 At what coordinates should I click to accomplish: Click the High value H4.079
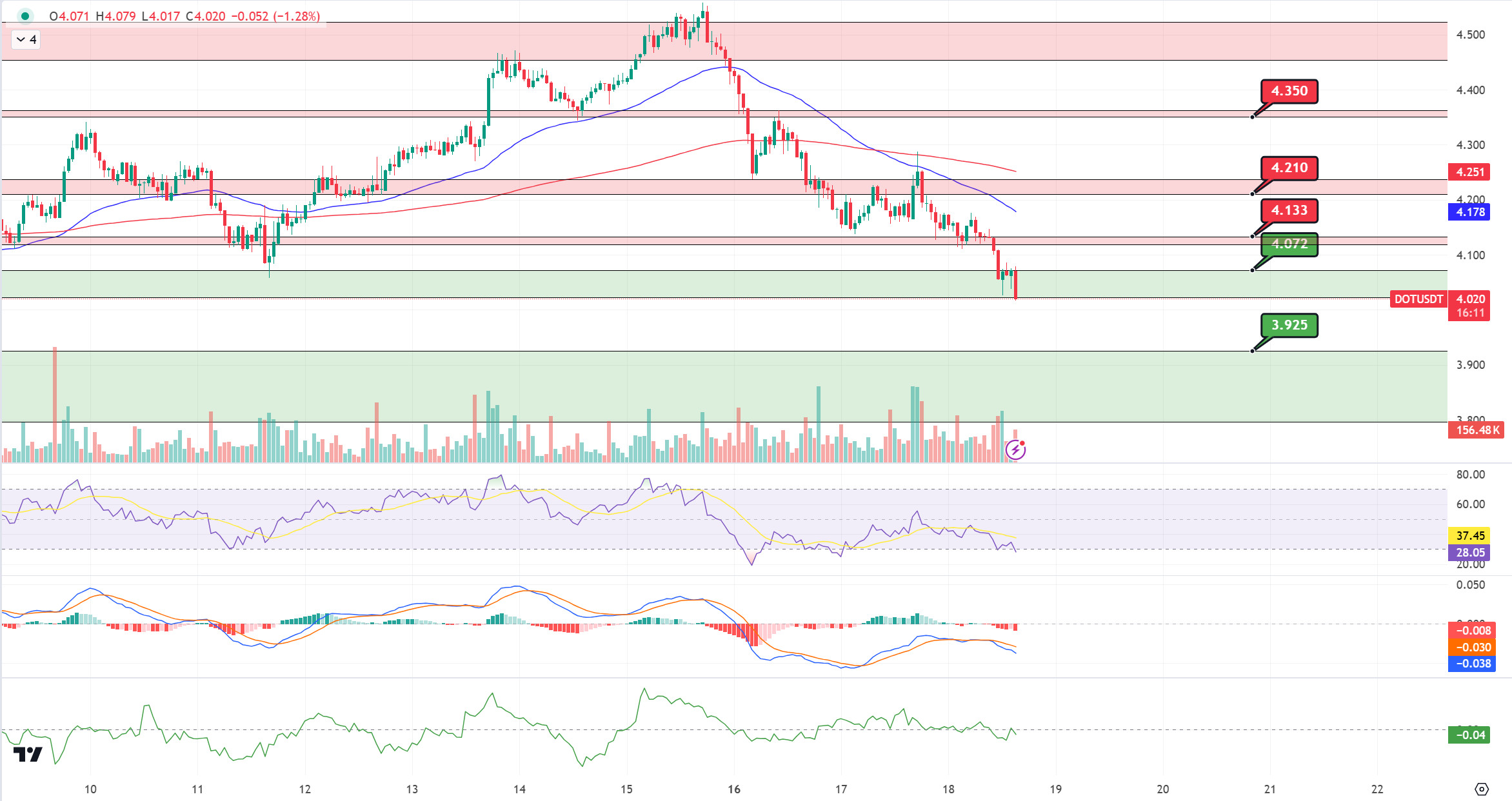(x=115, y=16)
